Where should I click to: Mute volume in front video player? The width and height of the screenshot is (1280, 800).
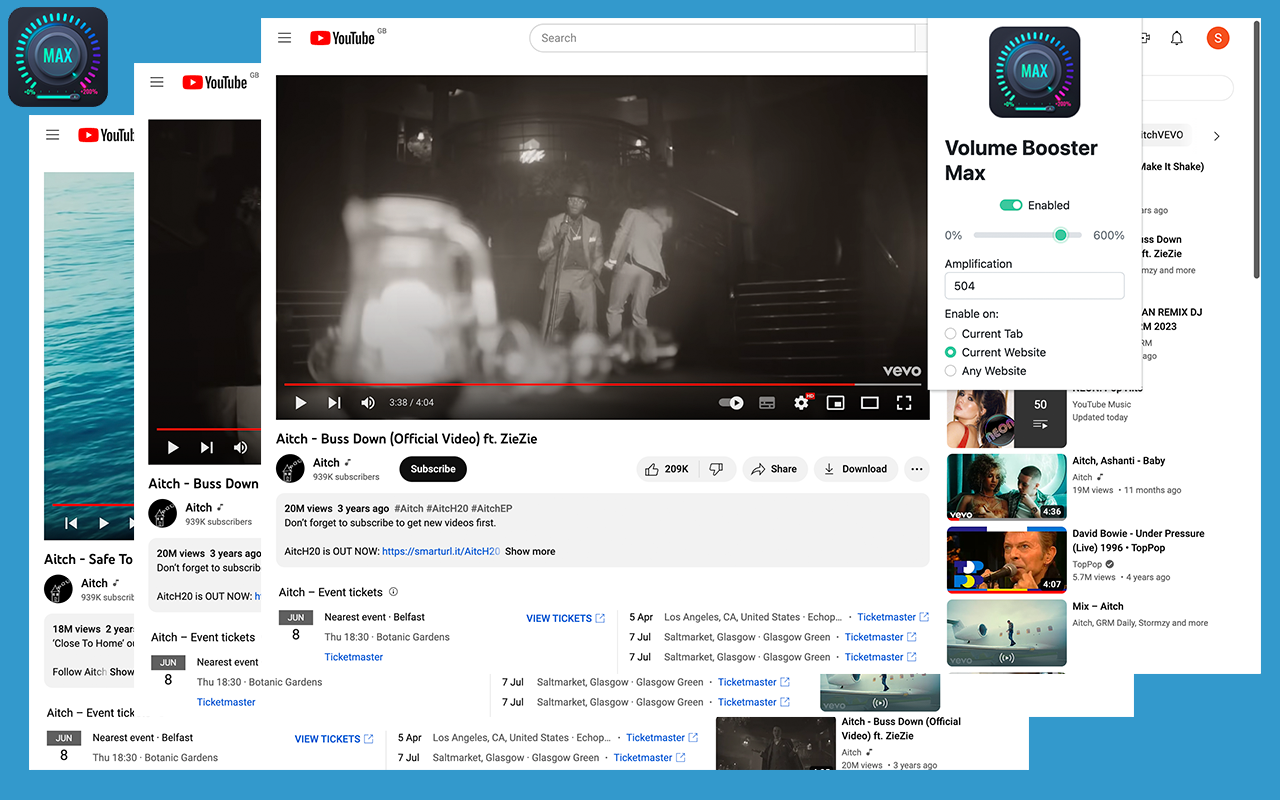[368, 403]
